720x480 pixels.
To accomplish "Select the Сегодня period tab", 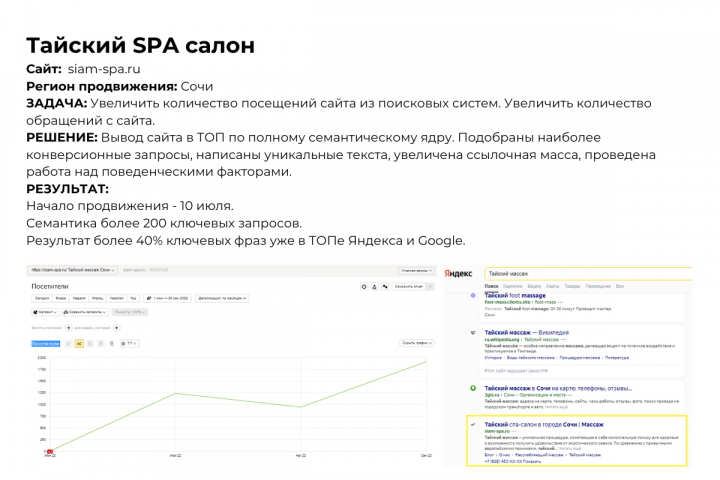I will pos(42,298).
